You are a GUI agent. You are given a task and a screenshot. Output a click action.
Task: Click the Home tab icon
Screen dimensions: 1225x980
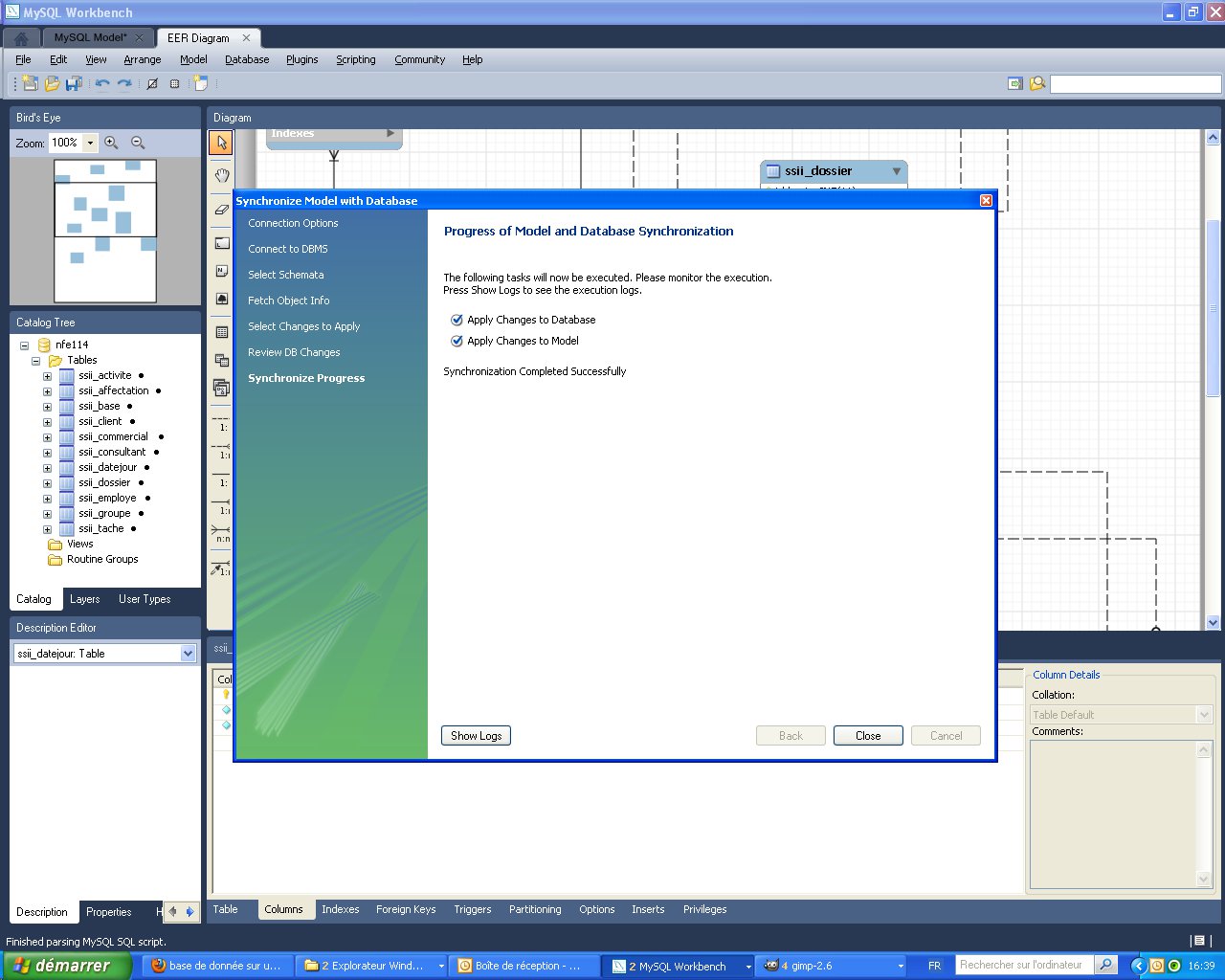coord(21,38)
